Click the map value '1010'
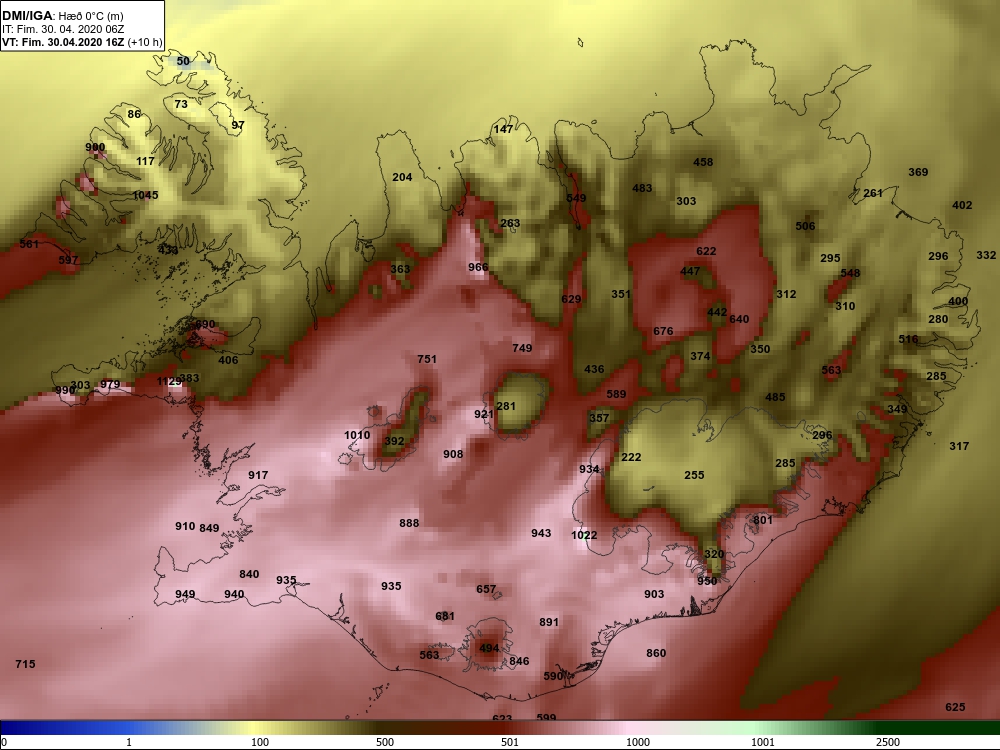 [x=357, y=436]
